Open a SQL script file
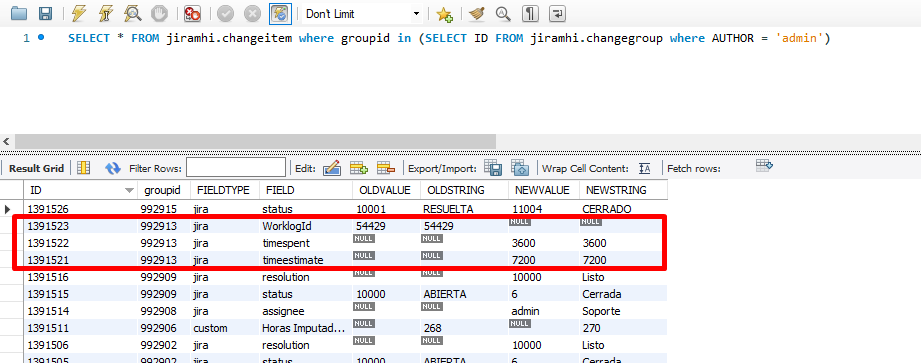The height and width of the screenshot is (363, 921). 19,13
